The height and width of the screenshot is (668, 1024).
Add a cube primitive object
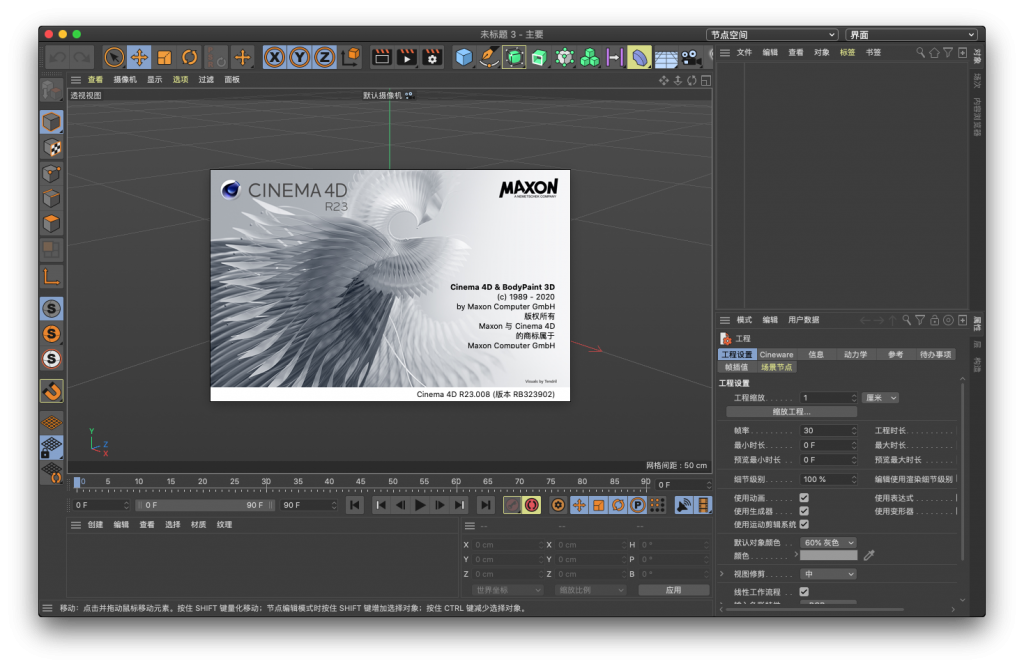464,57
